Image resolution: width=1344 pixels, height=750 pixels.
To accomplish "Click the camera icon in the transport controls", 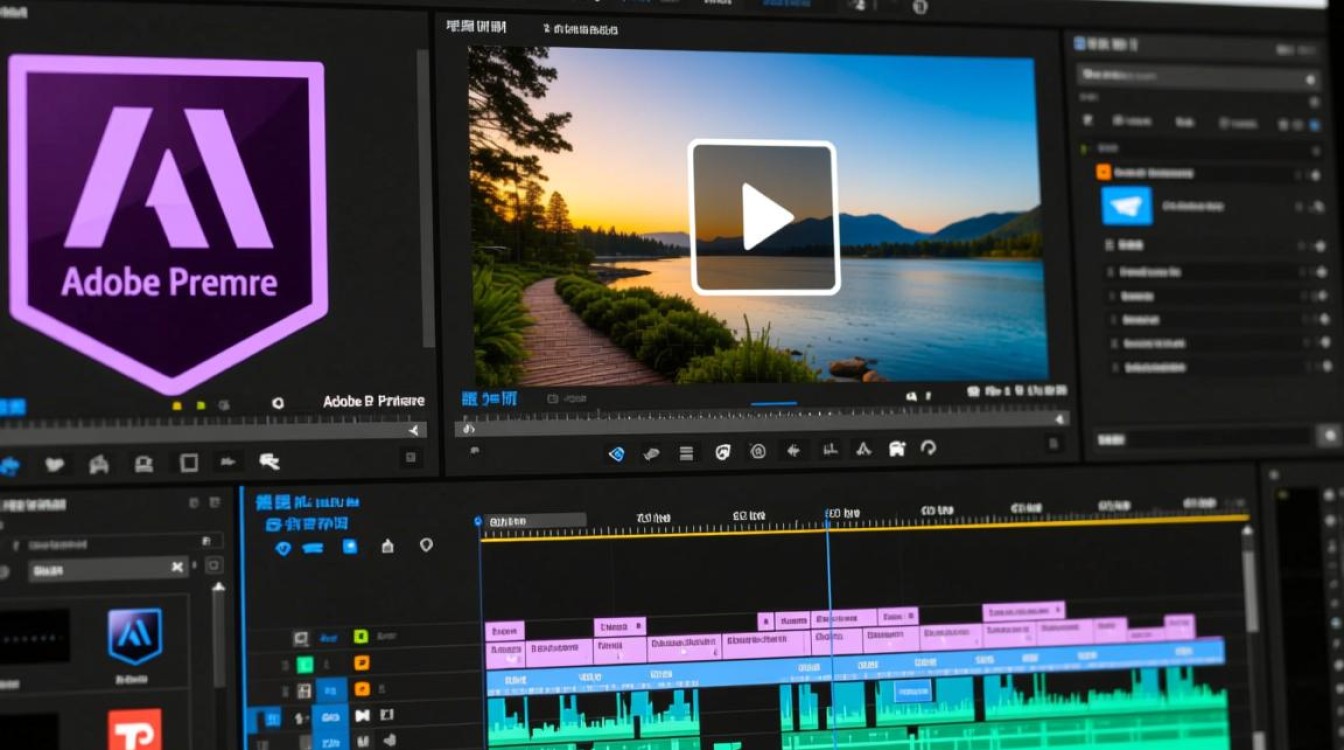I will 897,449.
